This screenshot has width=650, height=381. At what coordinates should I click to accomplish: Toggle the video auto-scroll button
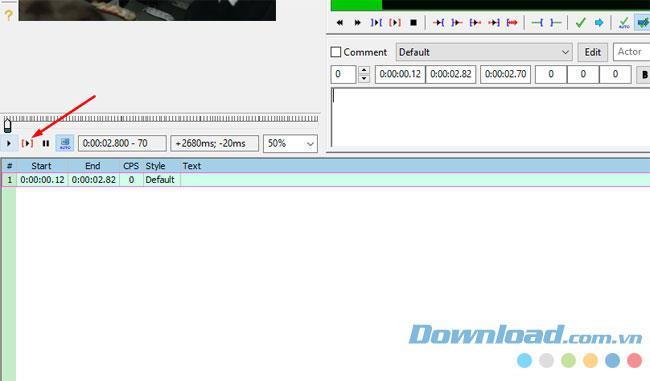65,143
